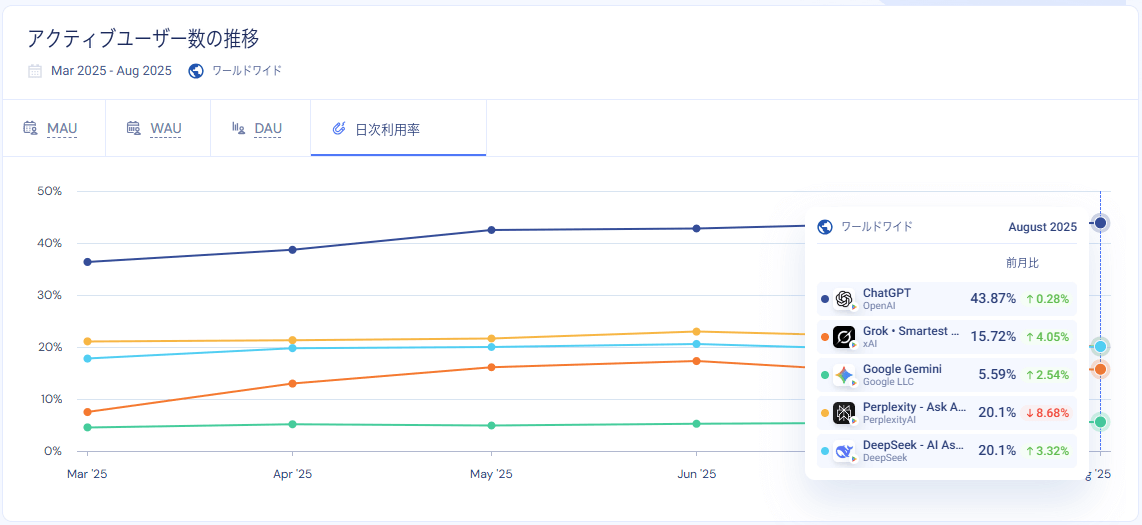Image resolution: width=1142 pixels, height=525 pixels.
Task: Click the MAU tab calendar icon
Action: pos(30,129)
